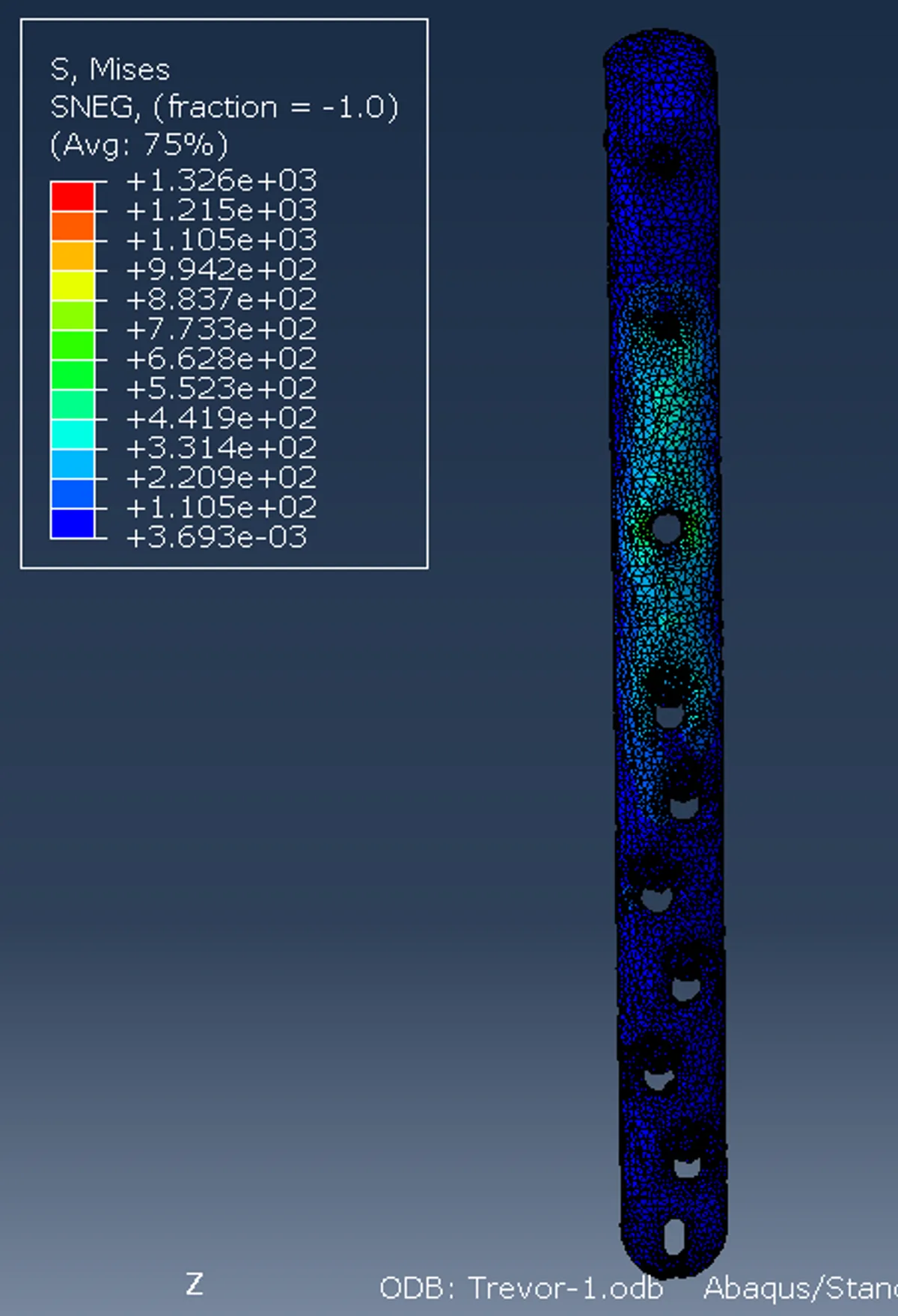Click the red swatch in the legend
The image size is (898, 1316).
point(73,197)
